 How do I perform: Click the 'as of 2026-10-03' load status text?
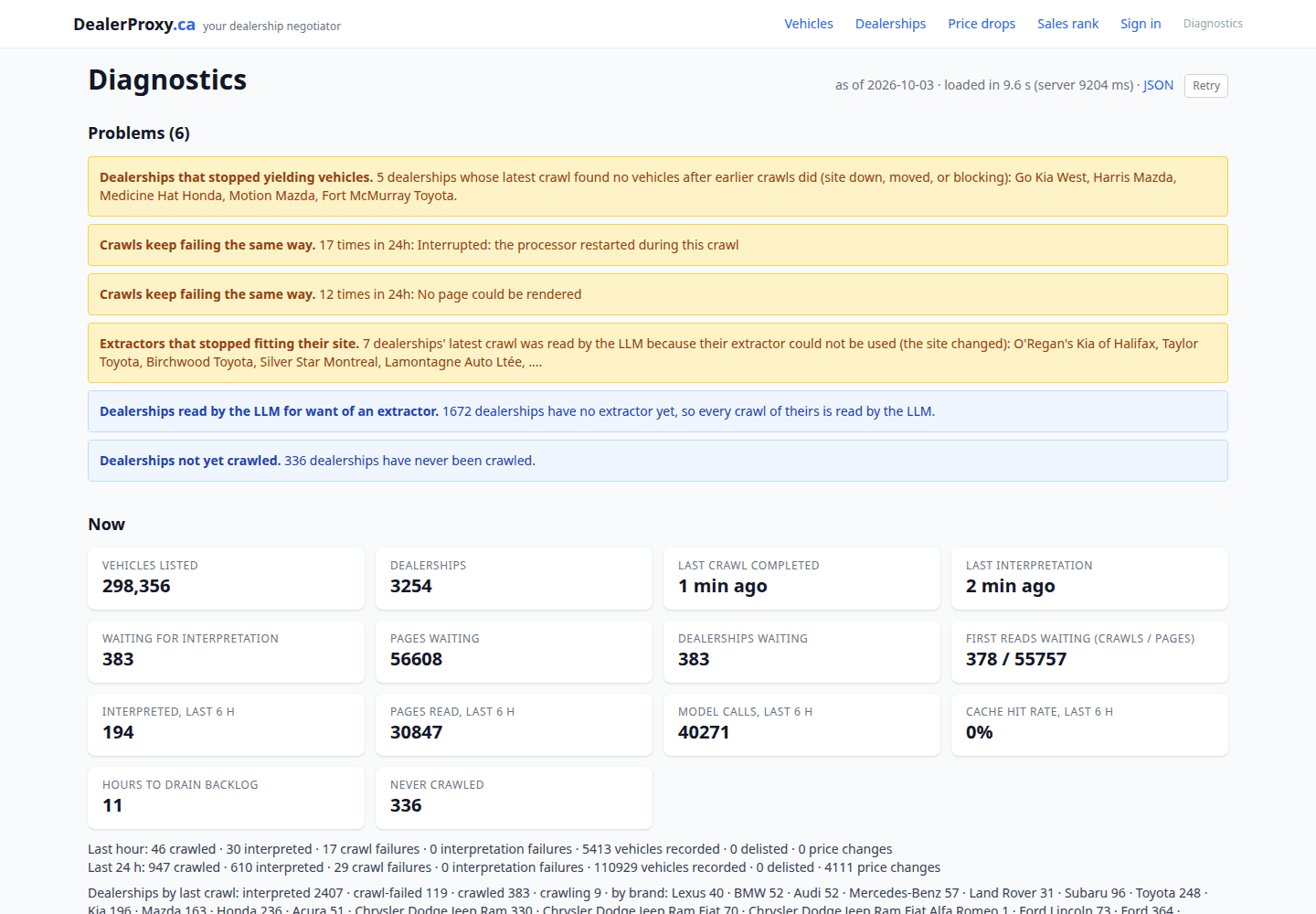click(984, 85)
